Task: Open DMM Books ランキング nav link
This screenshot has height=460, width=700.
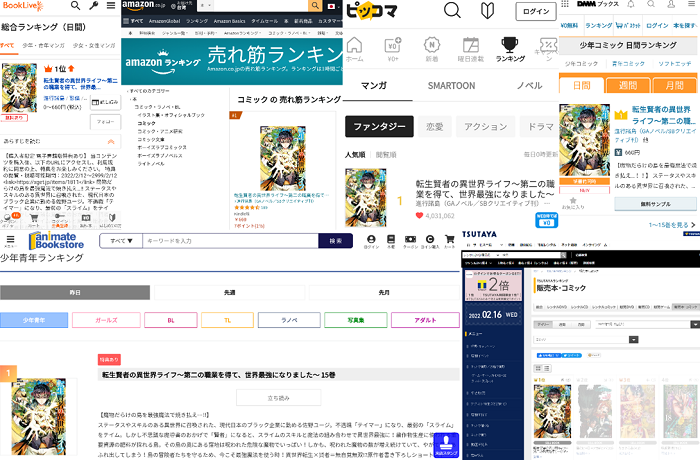Action: 599,25
